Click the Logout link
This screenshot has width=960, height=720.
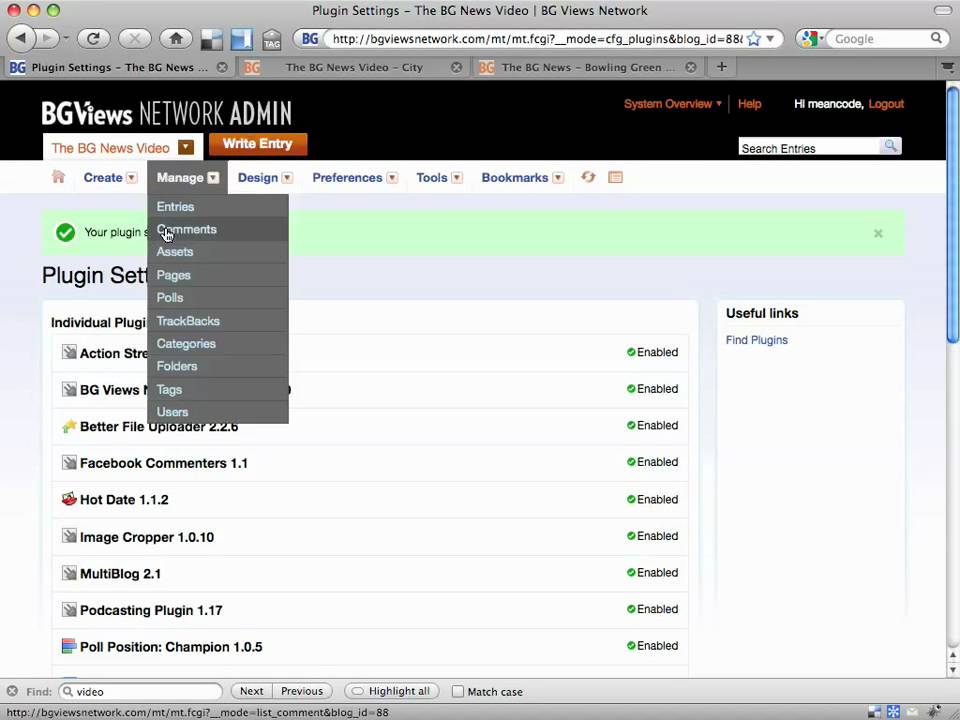(886, 104)
